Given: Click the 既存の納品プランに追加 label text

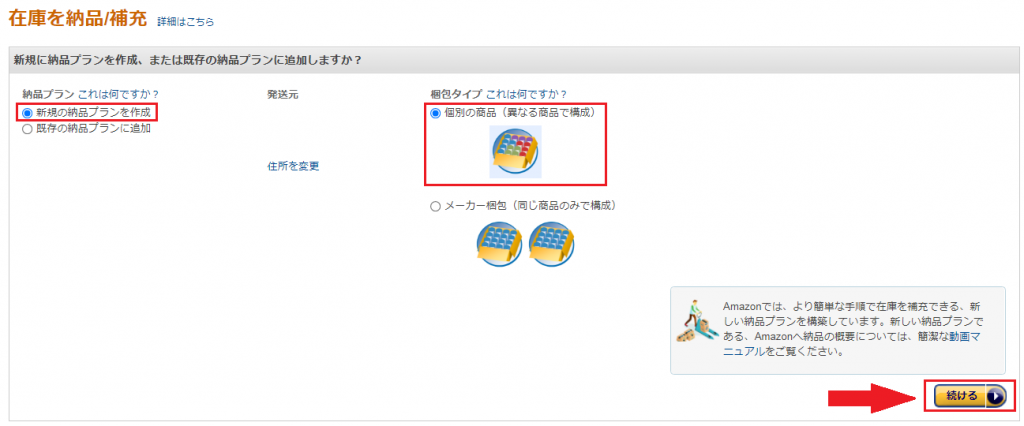Looking at the screenshot, I should [x=93, y=129].
